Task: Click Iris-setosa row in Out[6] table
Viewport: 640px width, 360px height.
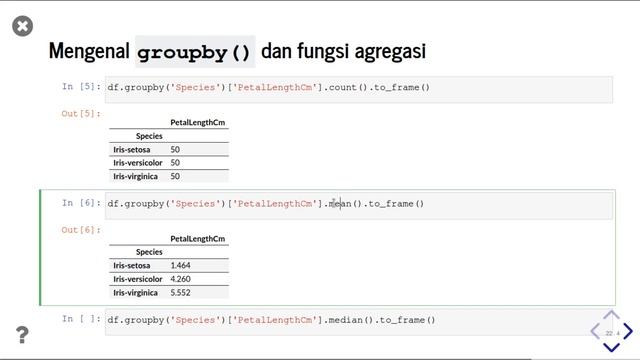Action: click(x=169, y=266)
